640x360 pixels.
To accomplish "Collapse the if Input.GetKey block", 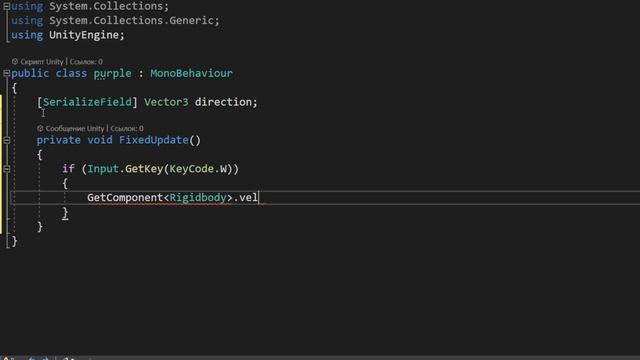I will point(7,169).
